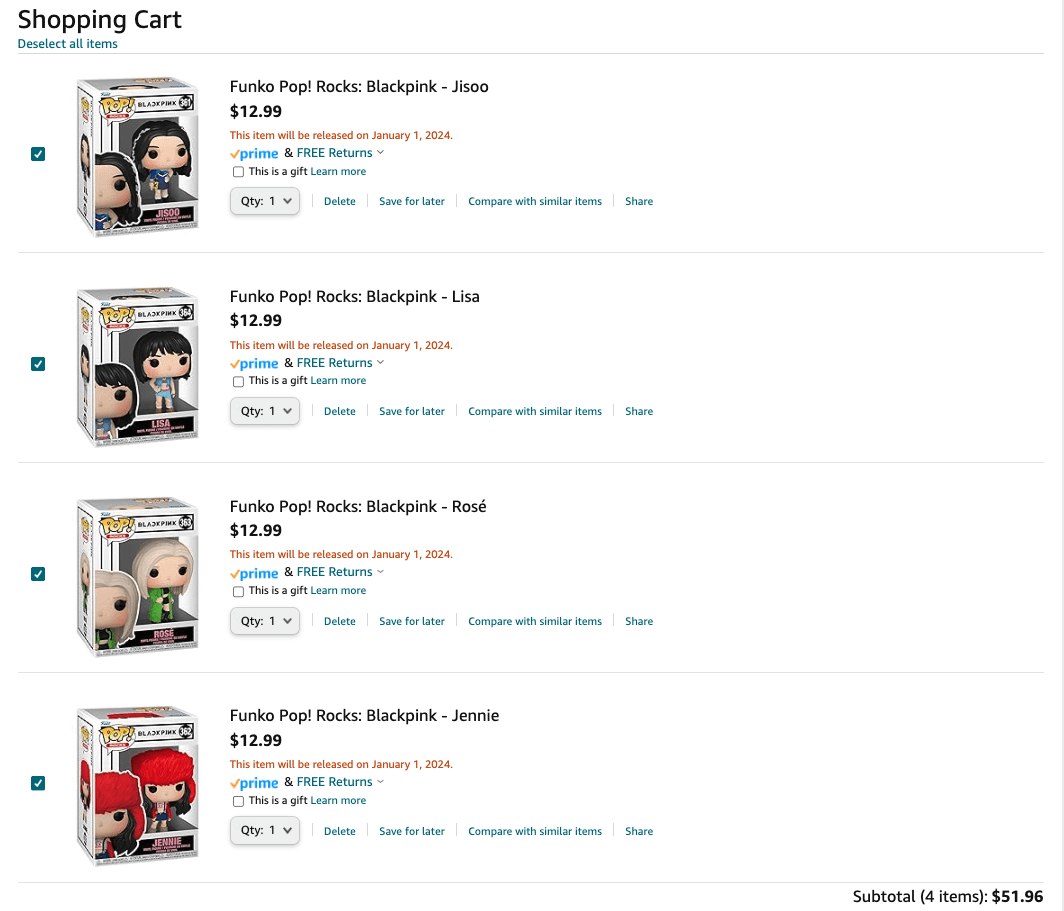Open the Jennie Funko Pop product image
Screen dimensions: 1064x911
click(136, 786)
